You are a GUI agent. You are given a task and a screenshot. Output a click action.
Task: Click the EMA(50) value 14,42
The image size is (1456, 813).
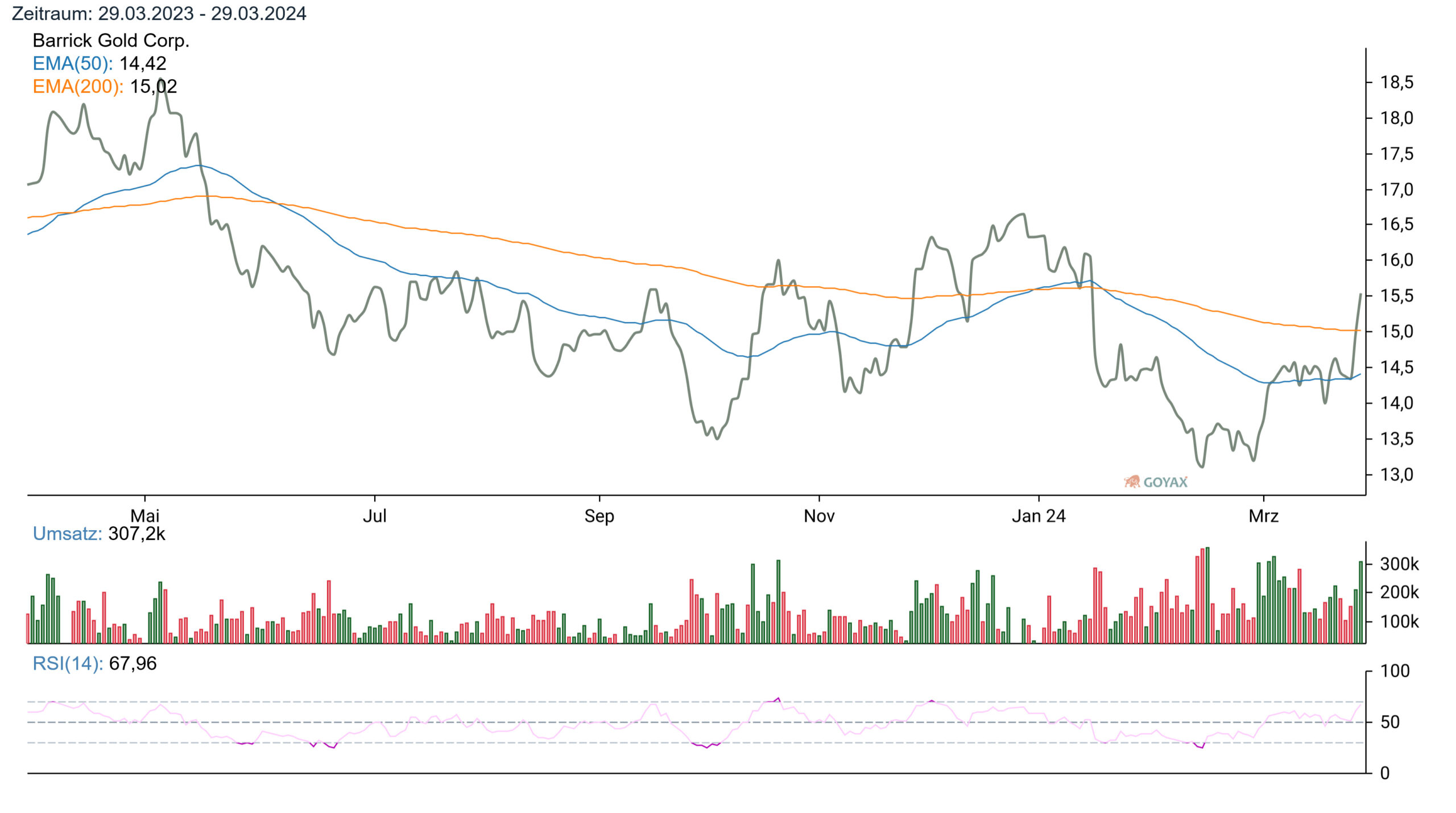[x=143, y=63]
